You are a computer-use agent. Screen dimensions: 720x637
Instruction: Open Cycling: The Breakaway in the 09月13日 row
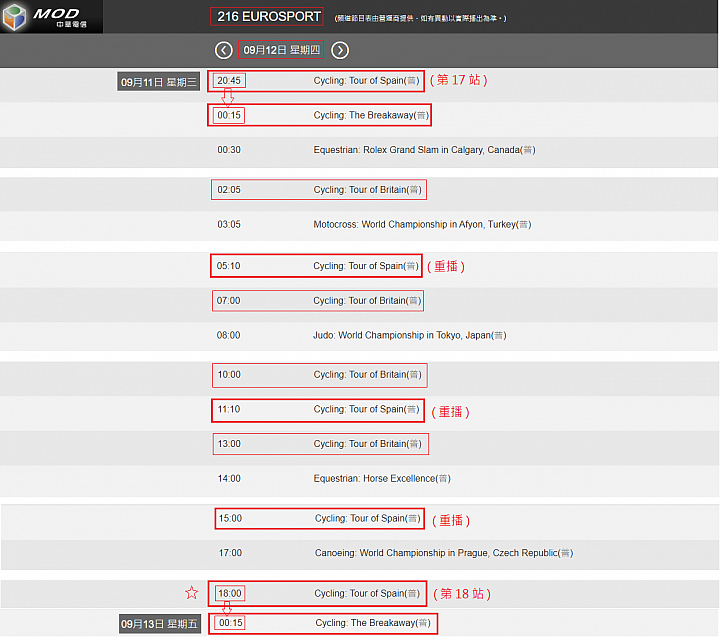(x=373, y=623)
